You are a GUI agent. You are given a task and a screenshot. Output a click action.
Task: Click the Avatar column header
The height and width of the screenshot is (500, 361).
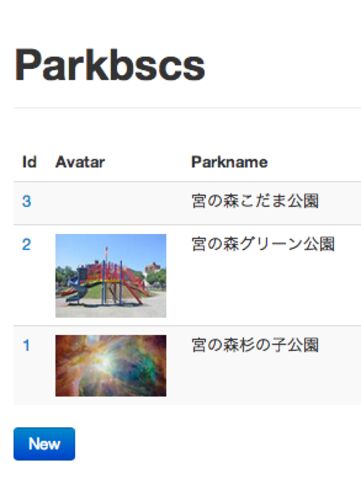(80, 162)
